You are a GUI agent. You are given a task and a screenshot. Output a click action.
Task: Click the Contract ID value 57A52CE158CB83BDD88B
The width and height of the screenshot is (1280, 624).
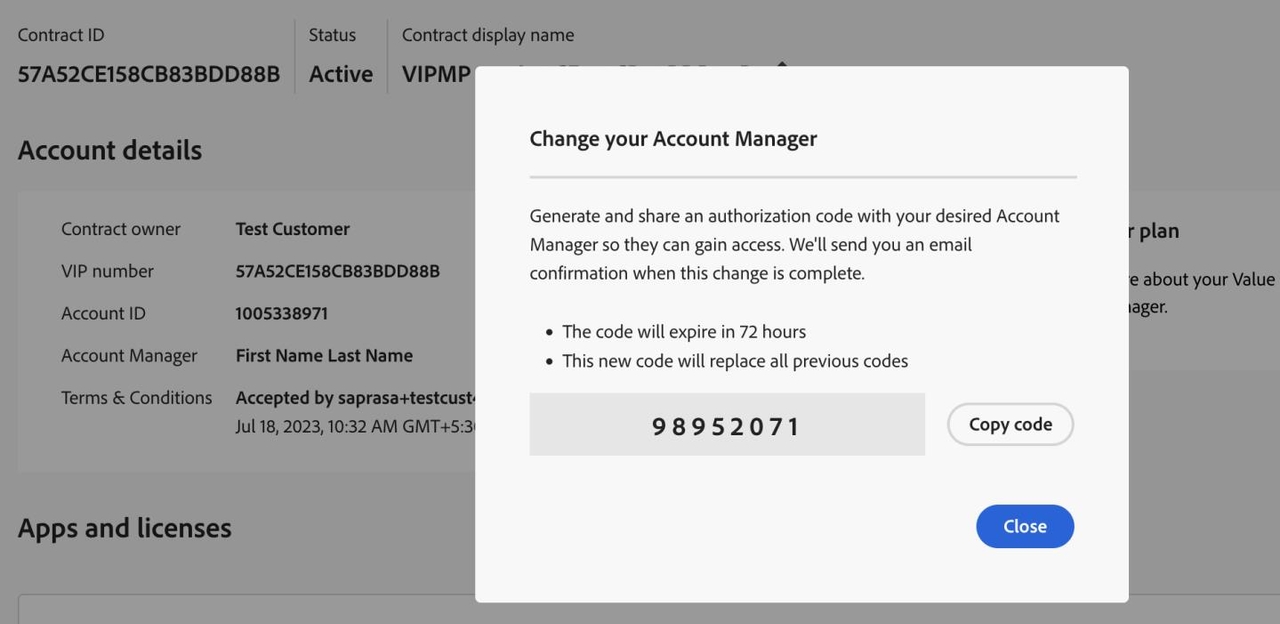[149, 74]
